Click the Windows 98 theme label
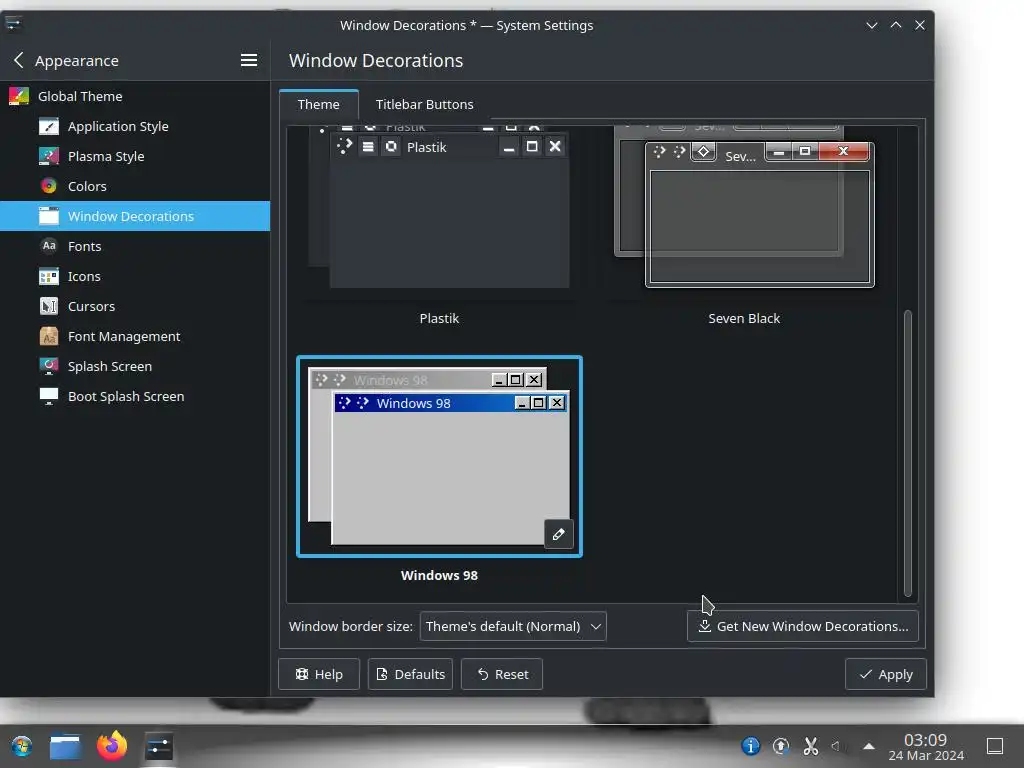 (x=439, y=575)
